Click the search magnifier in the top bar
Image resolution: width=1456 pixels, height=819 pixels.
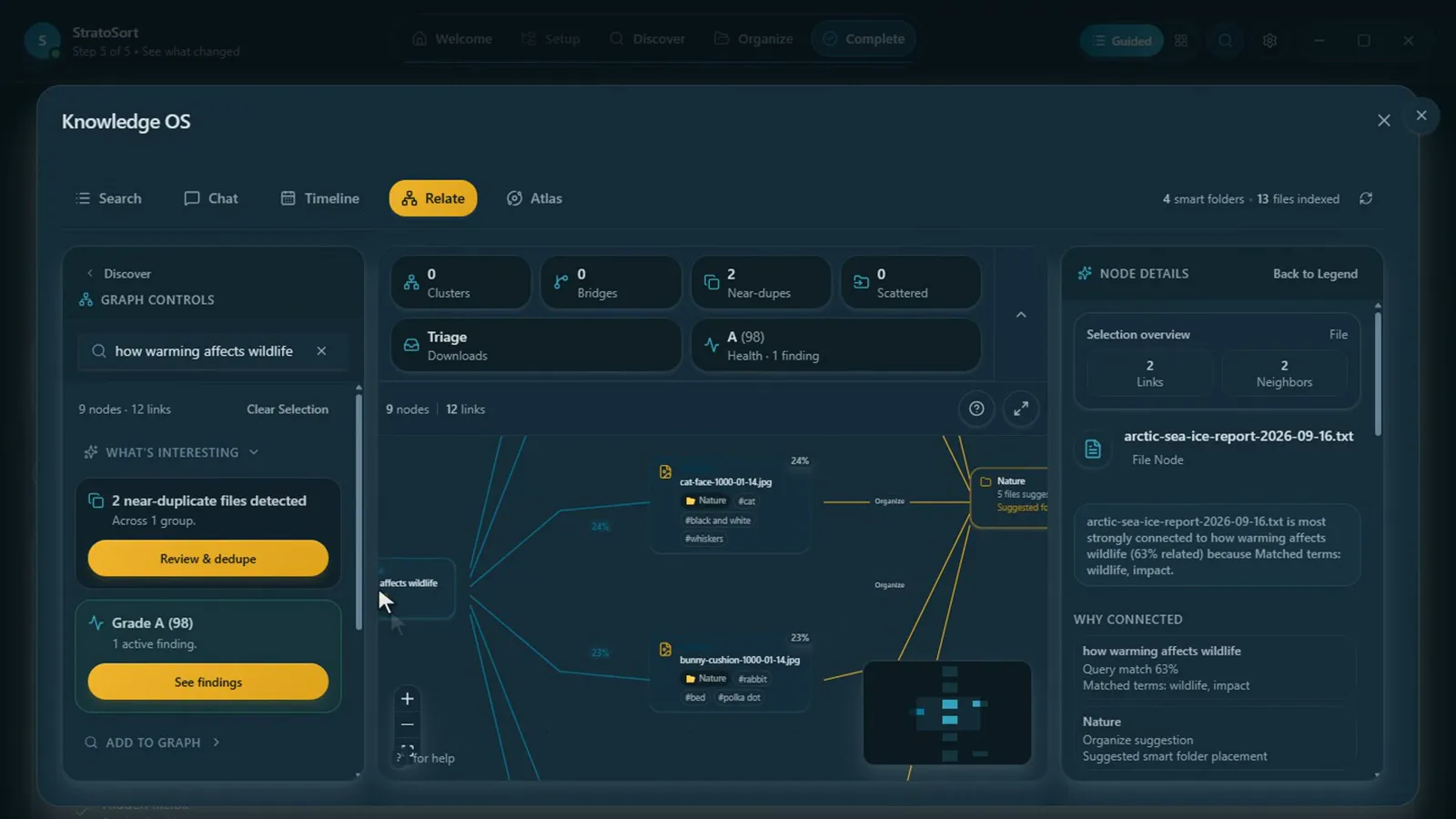[x=1226, y=40]
